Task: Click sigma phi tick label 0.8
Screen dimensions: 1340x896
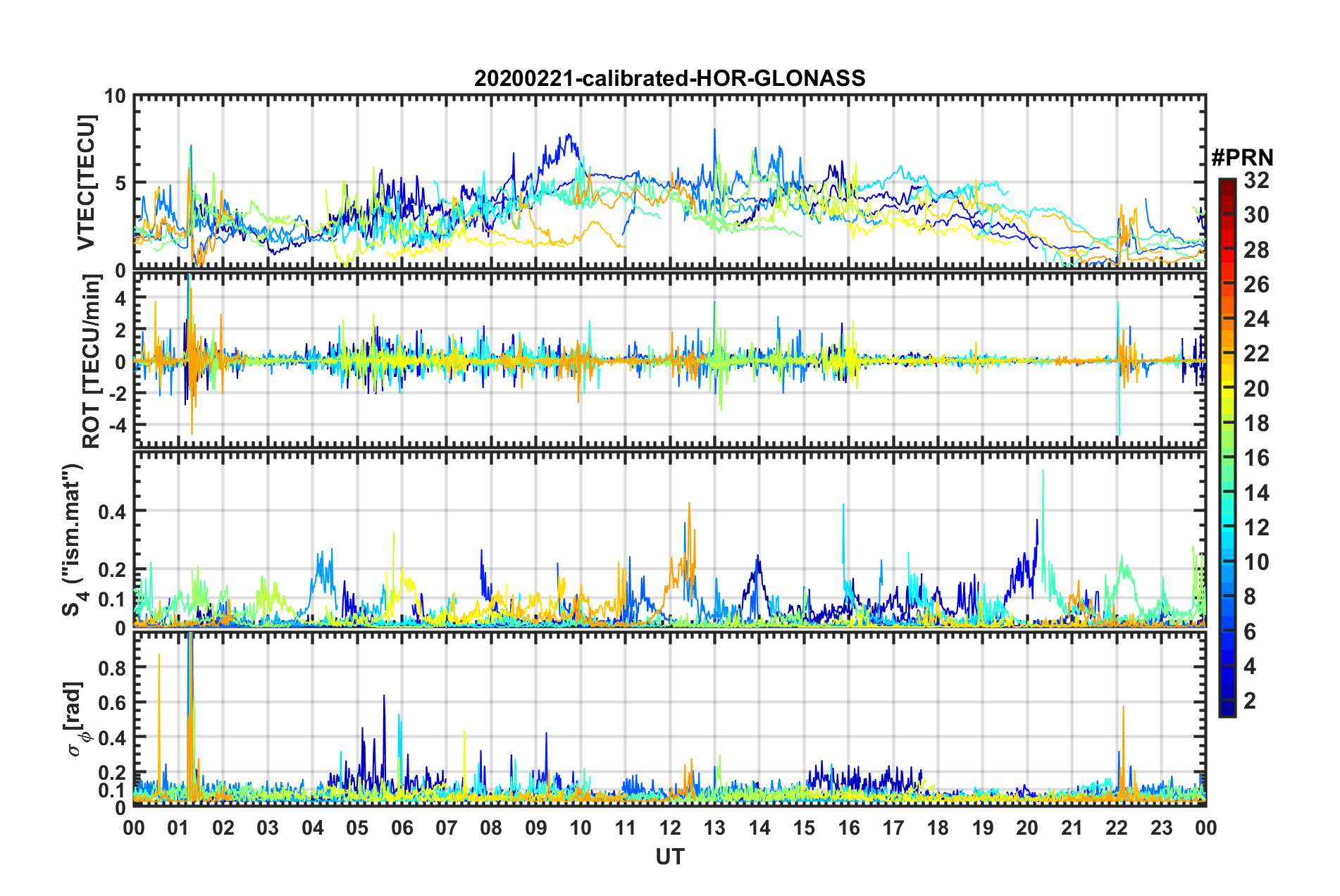Action: point(112,667)
